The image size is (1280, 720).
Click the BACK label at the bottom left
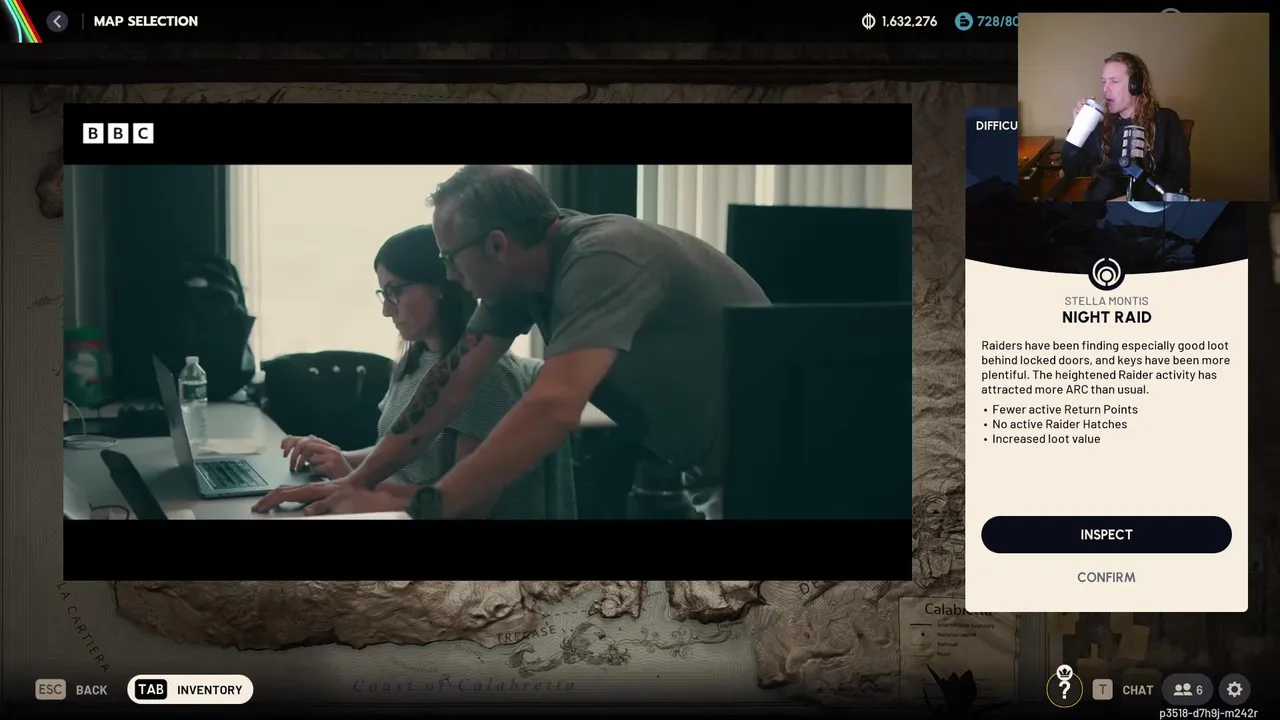pyautogui.click(x=91, y=690)
